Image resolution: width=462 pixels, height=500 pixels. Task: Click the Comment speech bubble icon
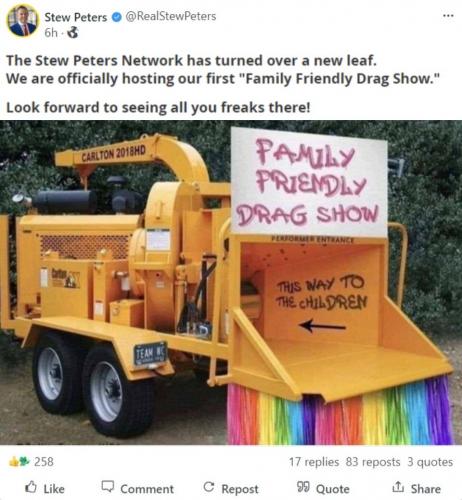point(108,487)
